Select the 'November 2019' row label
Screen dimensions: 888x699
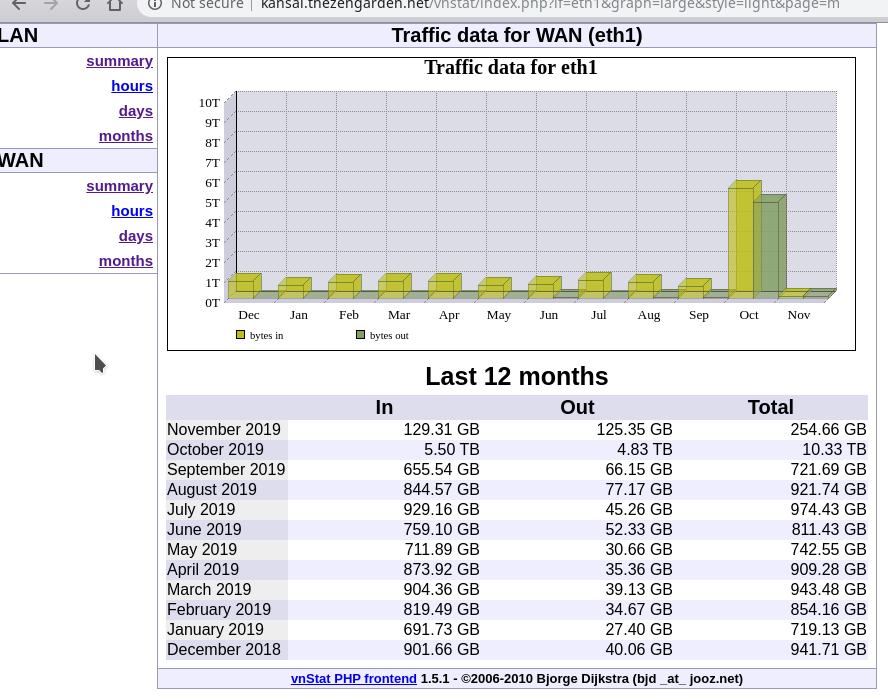(224, 429)
